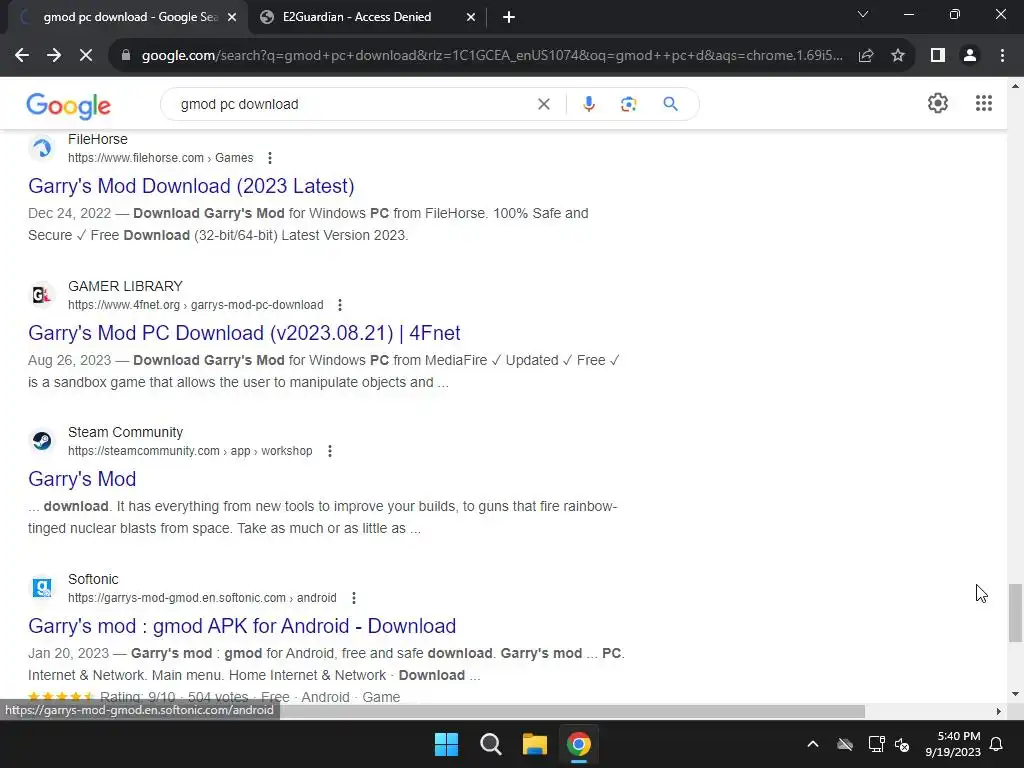Click the Chrome taskbar icon
The width and height of the screenshot is (1024, 768).
[579, 744]
